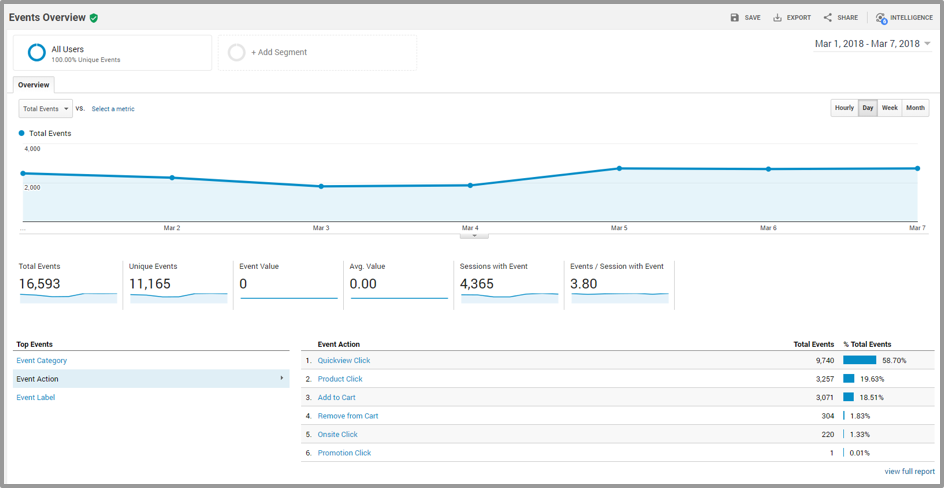Select the Week chart interval

click(890, 108)
